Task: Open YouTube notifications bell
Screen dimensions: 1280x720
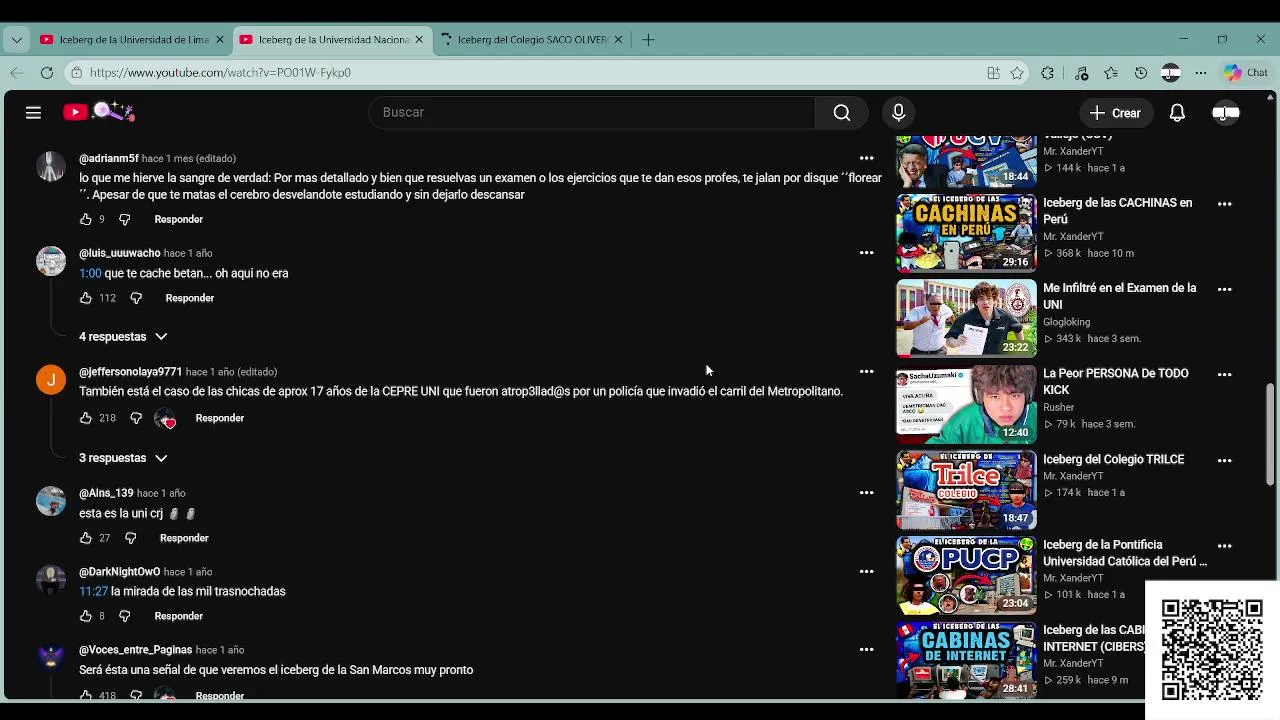Action: [x=1177, y=113]
